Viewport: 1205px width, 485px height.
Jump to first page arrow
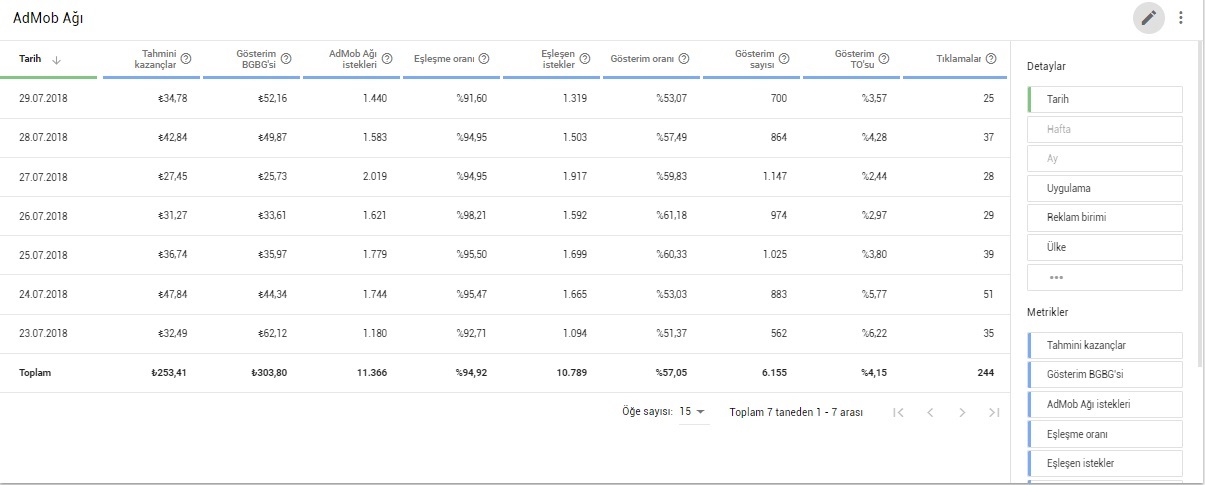[898, 412]
